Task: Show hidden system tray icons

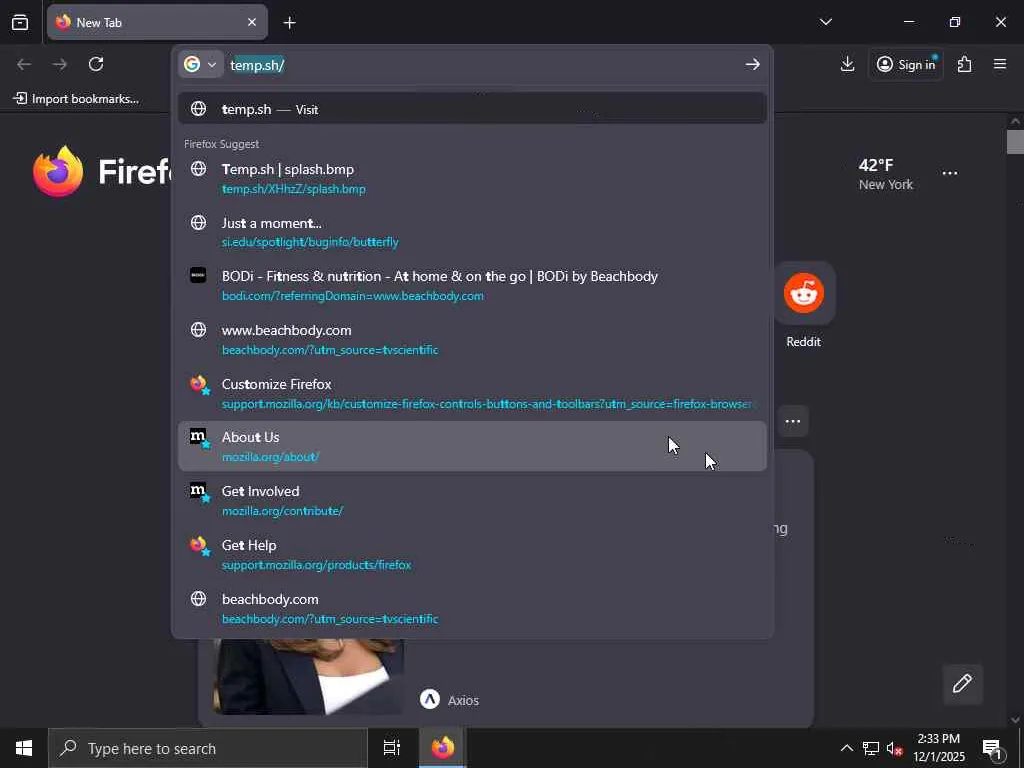Action: [846, 748]
